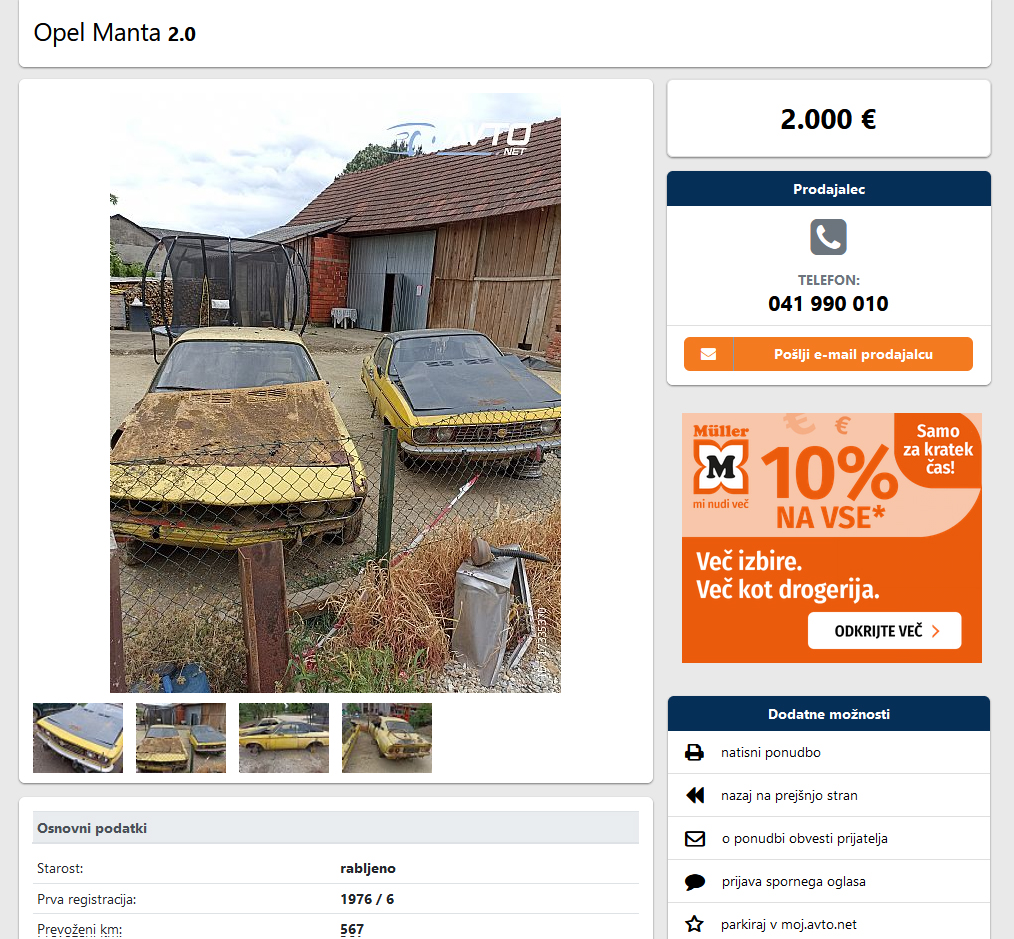The height and width of the screenshot is (939, 1014).
Task: Click the speech bubble report icon
Action: coord(695,882)
